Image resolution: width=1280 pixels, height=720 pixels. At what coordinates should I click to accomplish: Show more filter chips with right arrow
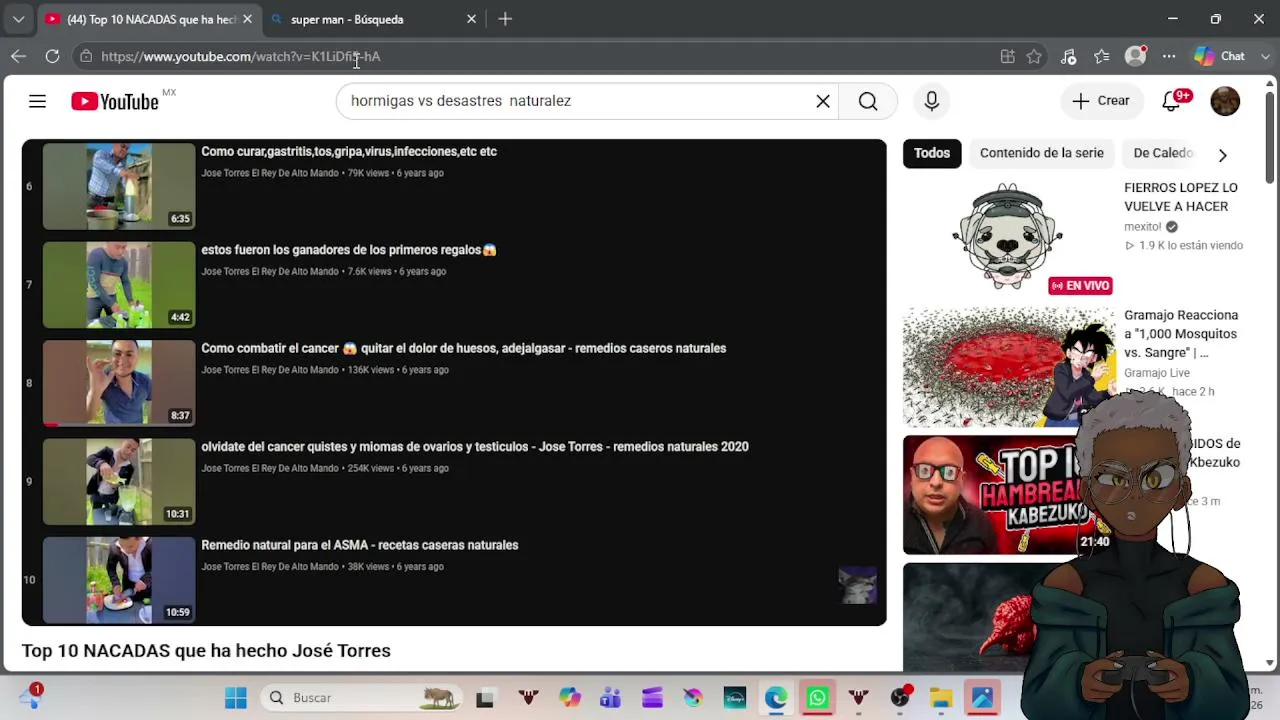click(1222, 154)
